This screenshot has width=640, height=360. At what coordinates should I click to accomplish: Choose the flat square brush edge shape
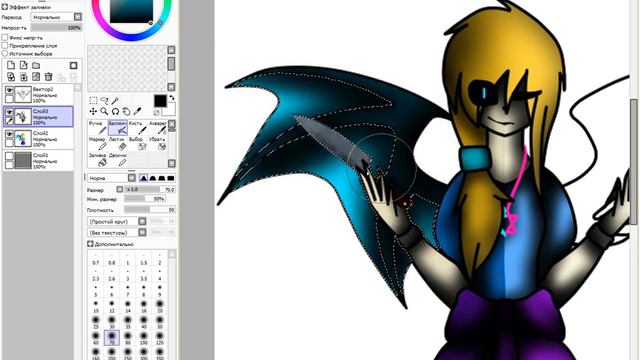click(x=171, y=178)
